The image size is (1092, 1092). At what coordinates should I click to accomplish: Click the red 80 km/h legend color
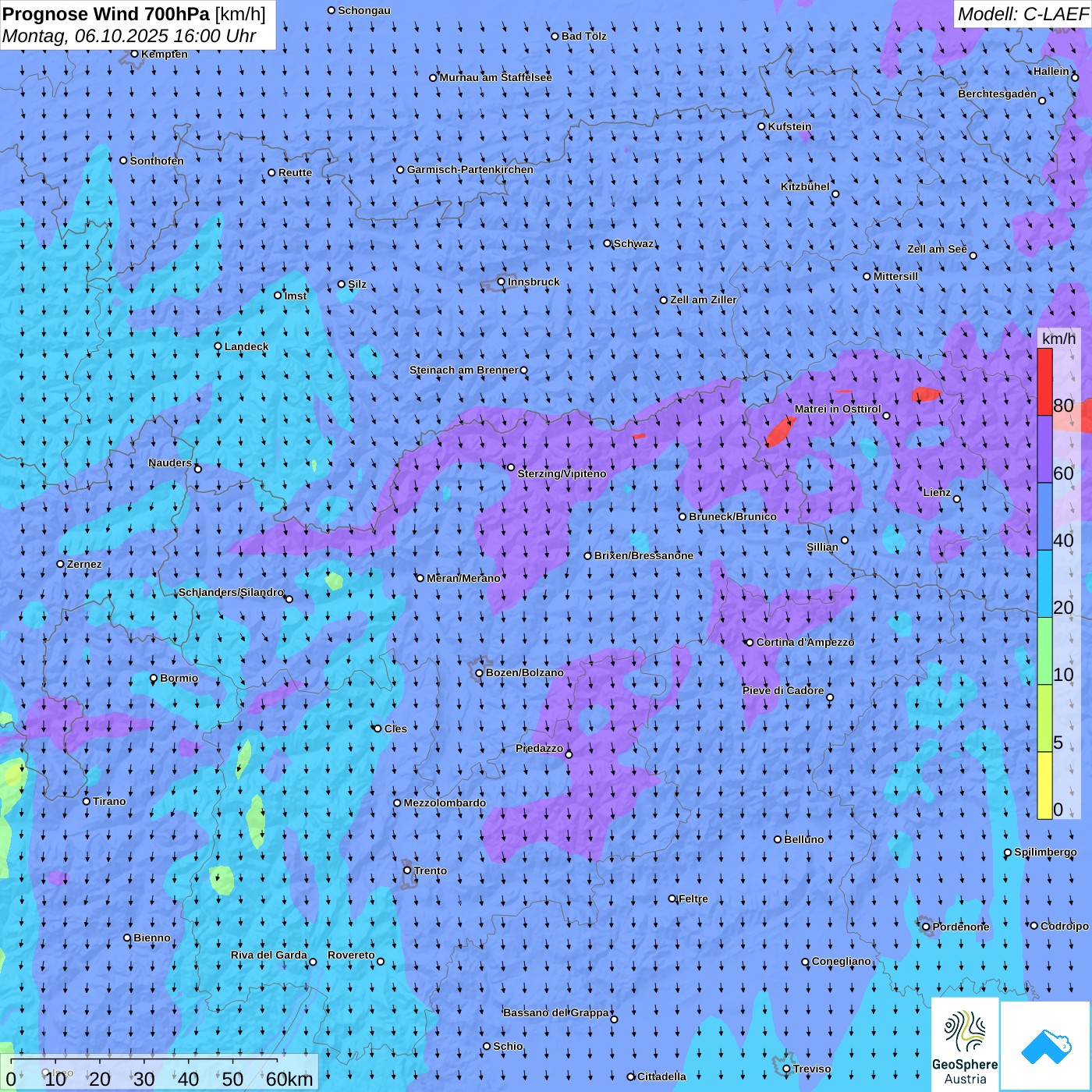click(x=1044, y=381)
